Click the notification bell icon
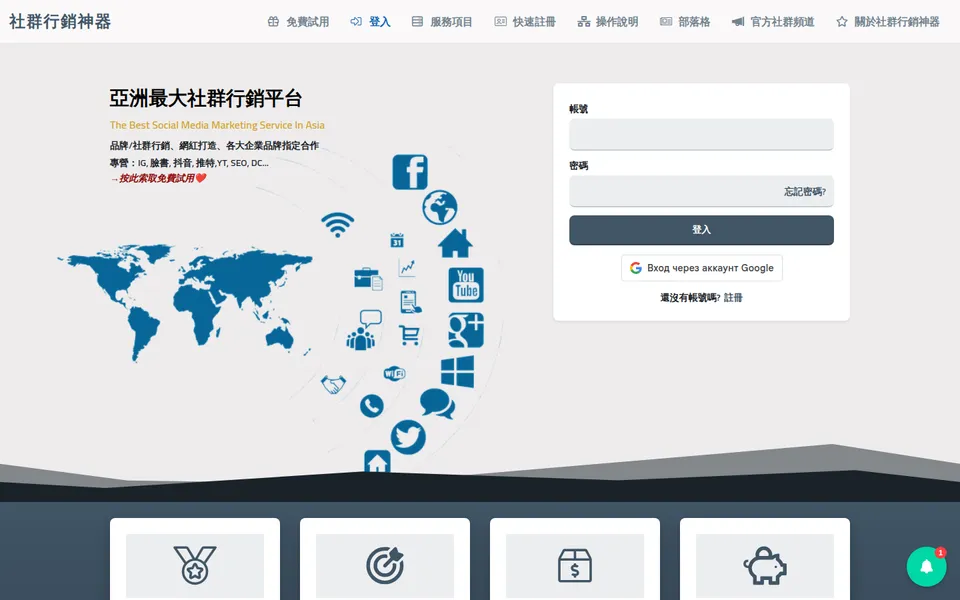Viewport: 960px width, 600px height. coord(926,566)
